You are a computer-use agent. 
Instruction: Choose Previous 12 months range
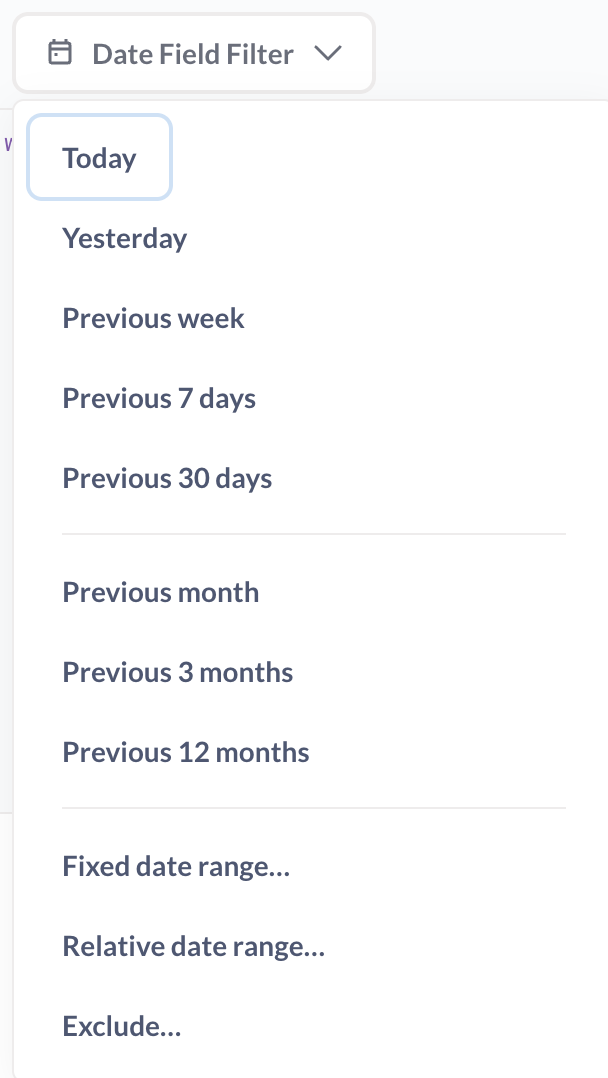[186, 751]
